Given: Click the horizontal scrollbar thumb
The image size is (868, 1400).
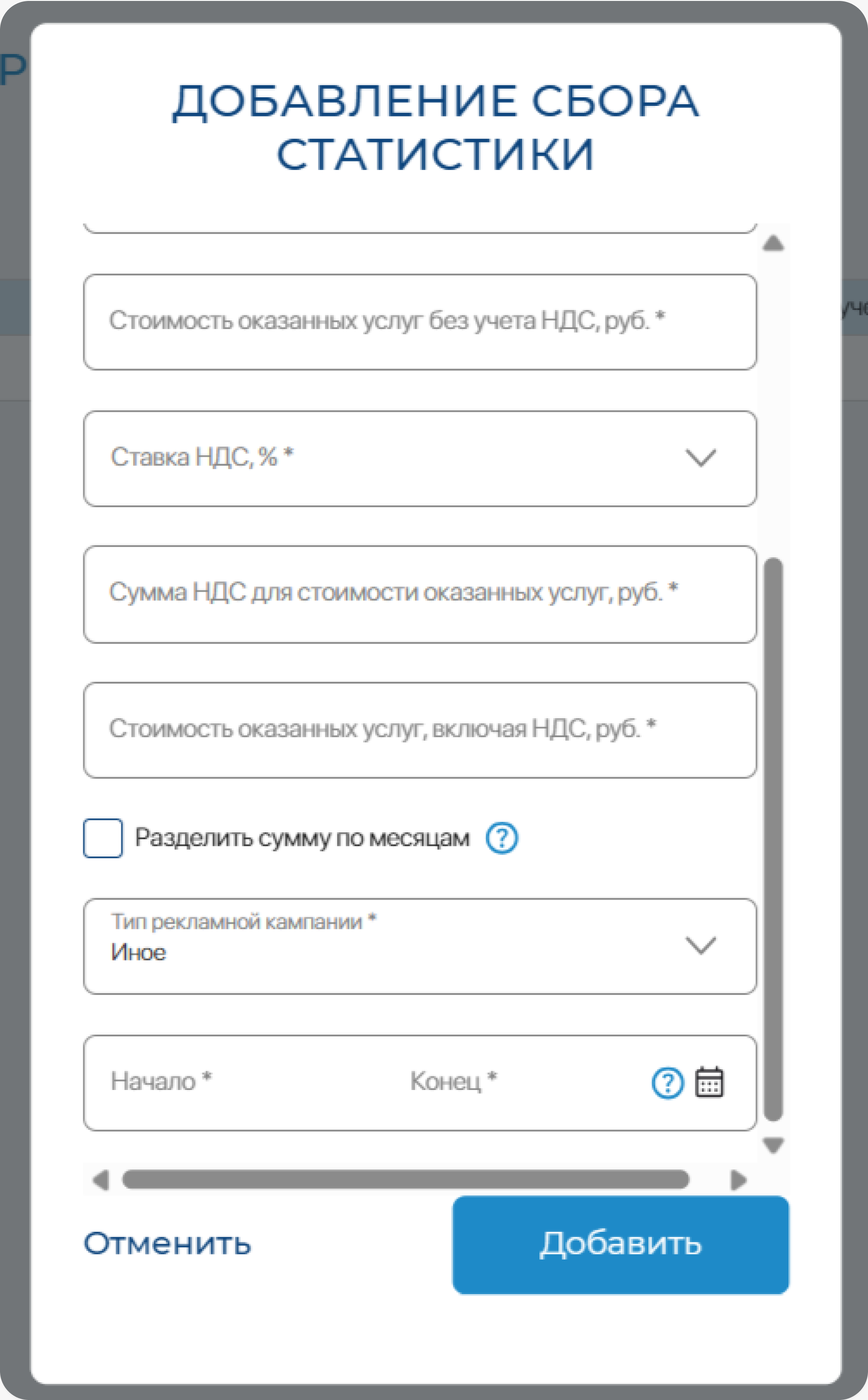Looking at the screenshot, I should [x=405, y=1180].
